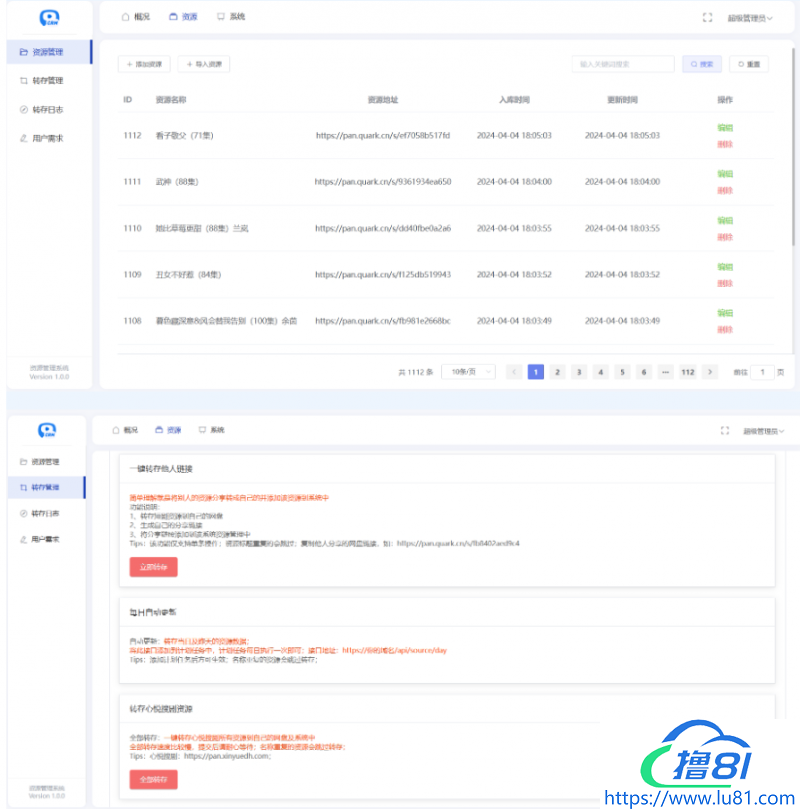
Task: Click 删除 for resource ID 1108
Action: pyautogui.click(x=725, y=330)
